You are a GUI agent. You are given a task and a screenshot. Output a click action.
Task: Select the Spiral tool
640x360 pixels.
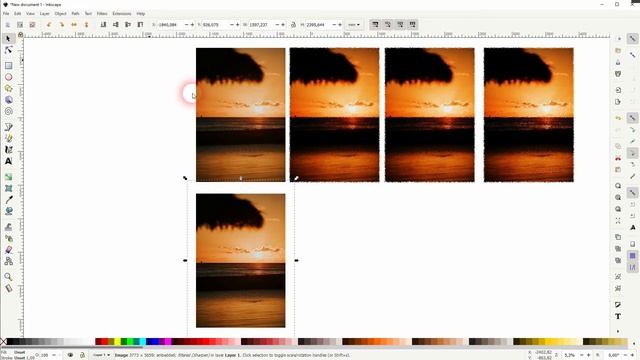point(8,111)
